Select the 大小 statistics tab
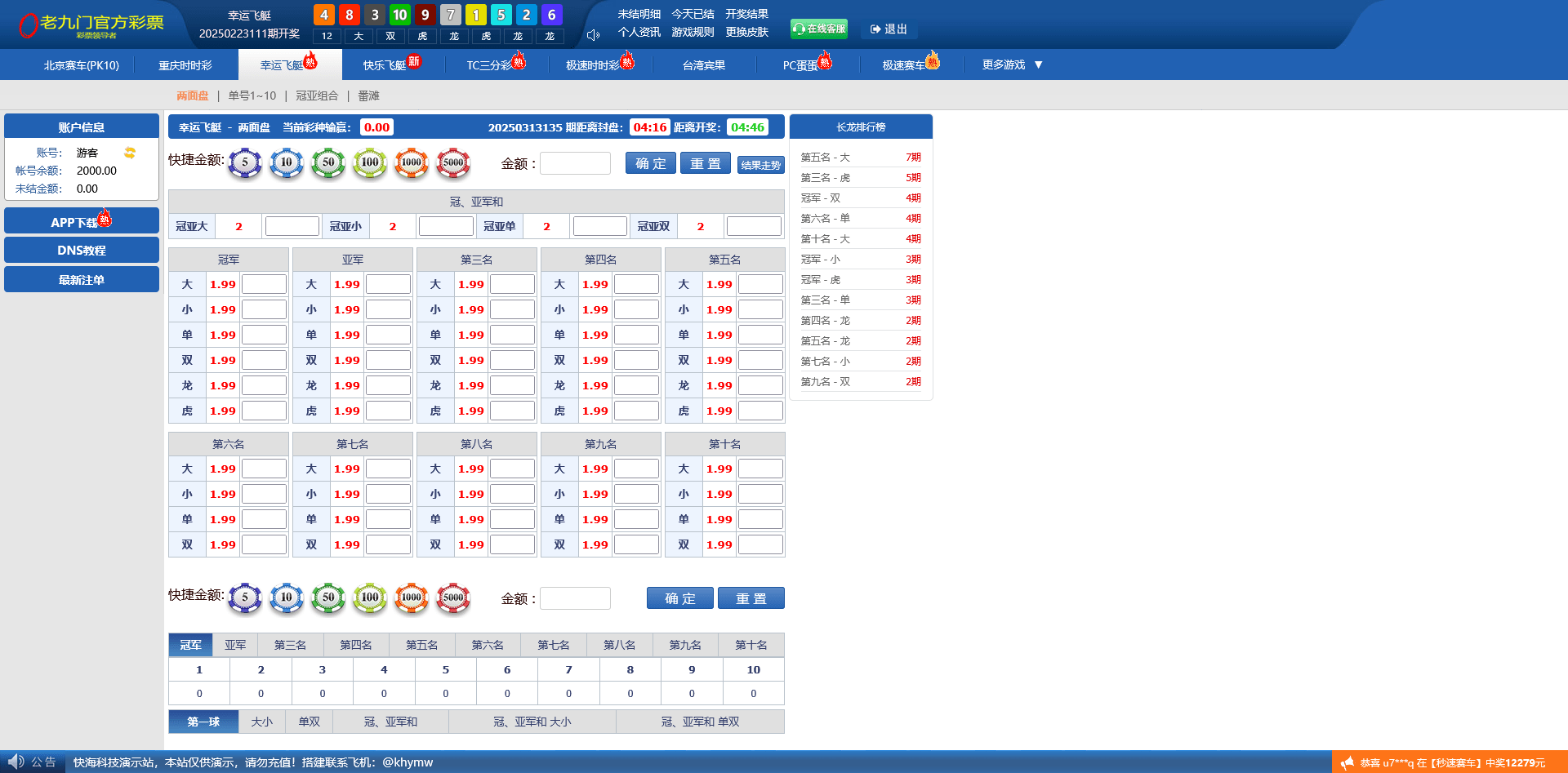1568x773 pixels. pos(261,722)
